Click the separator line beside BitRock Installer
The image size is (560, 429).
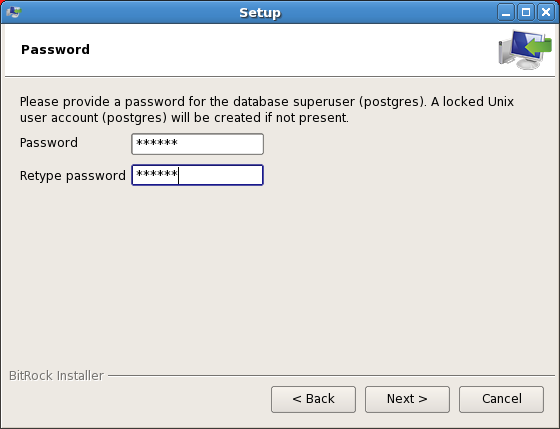(331, 375)
